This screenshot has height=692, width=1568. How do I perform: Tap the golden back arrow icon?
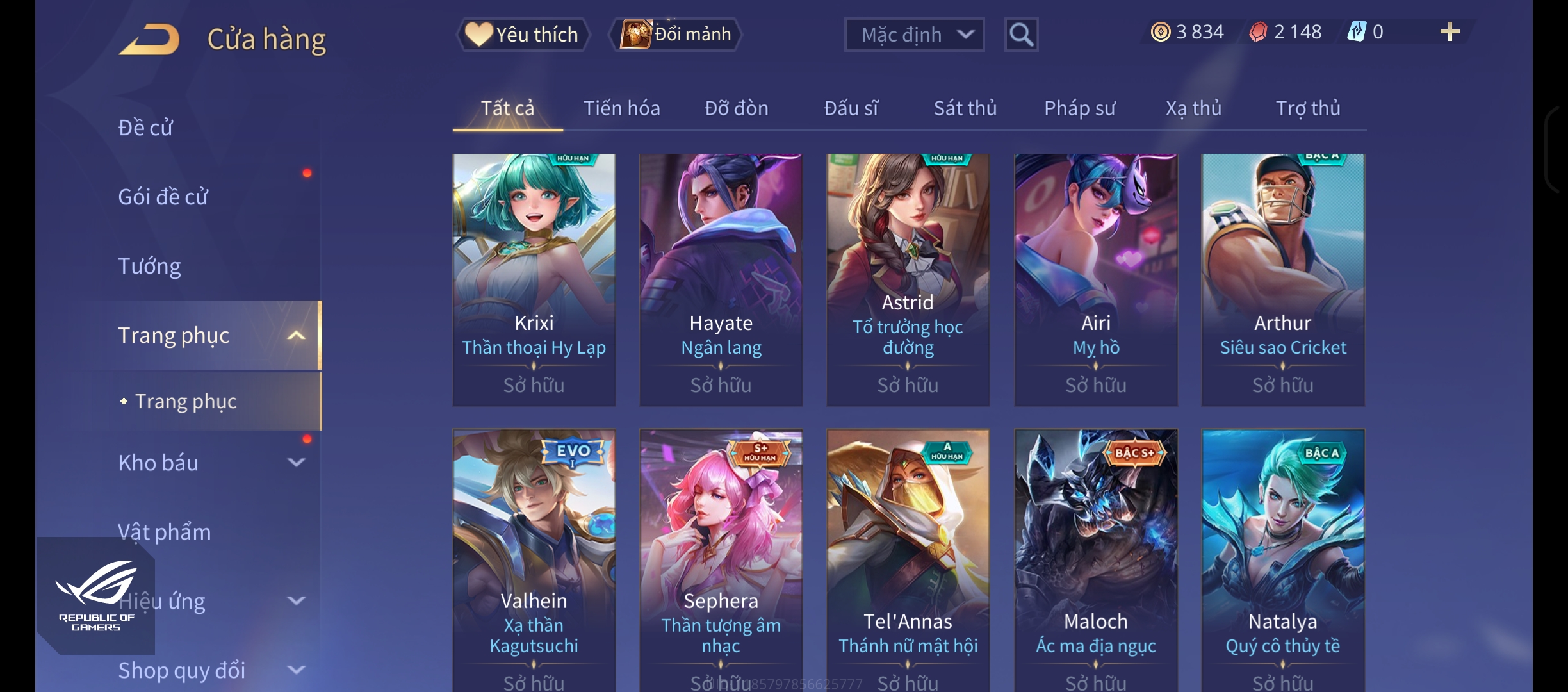point(149,39)
